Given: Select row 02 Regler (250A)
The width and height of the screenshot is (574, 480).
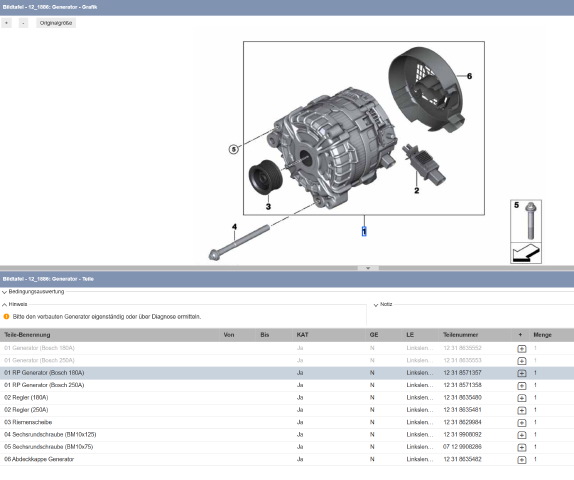Looking at the screenshot, I should (287, 410).
